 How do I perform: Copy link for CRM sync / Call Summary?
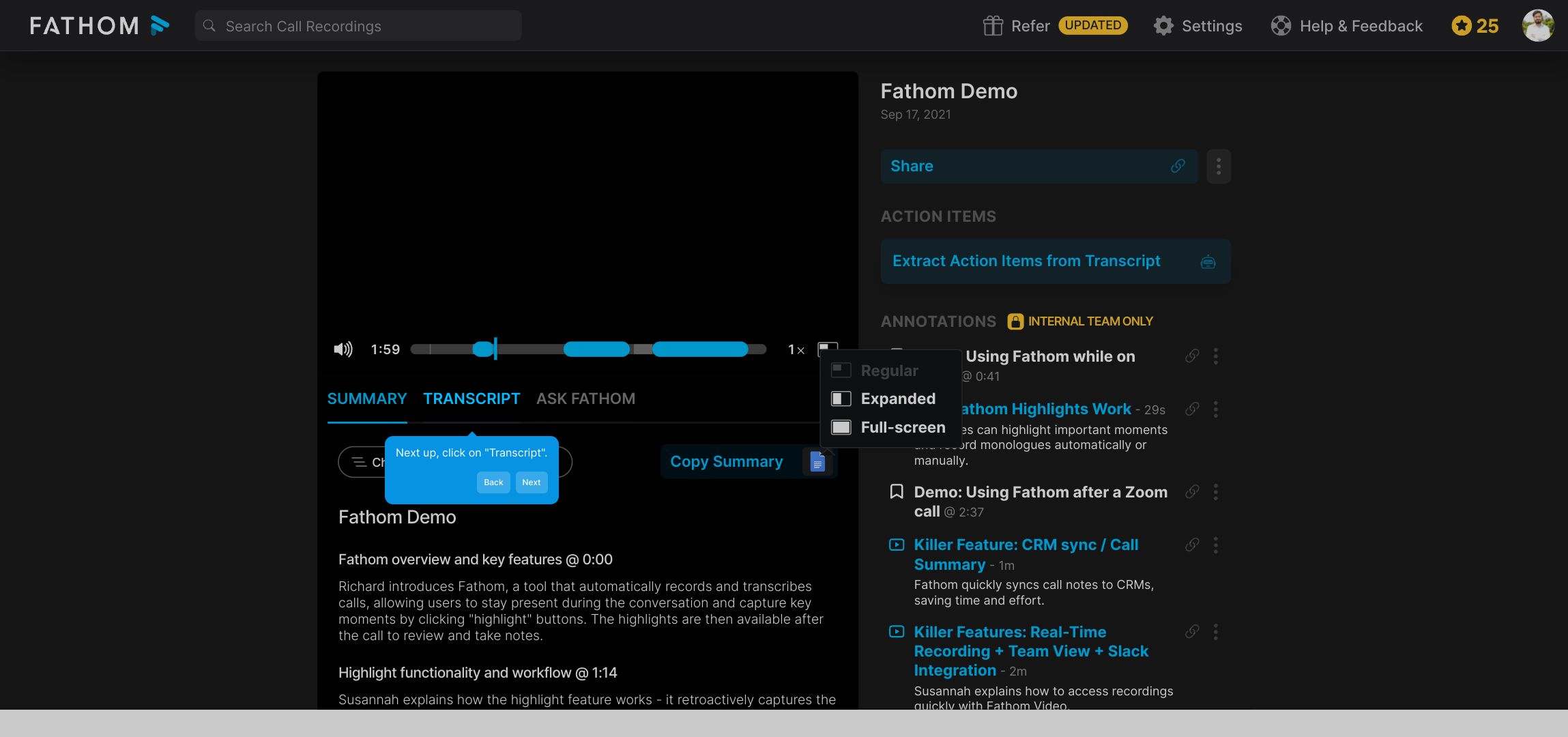pos(1192,544)
